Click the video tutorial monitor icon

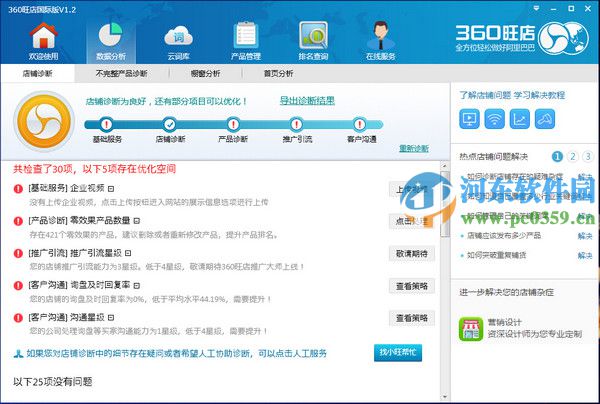point(469,119)
